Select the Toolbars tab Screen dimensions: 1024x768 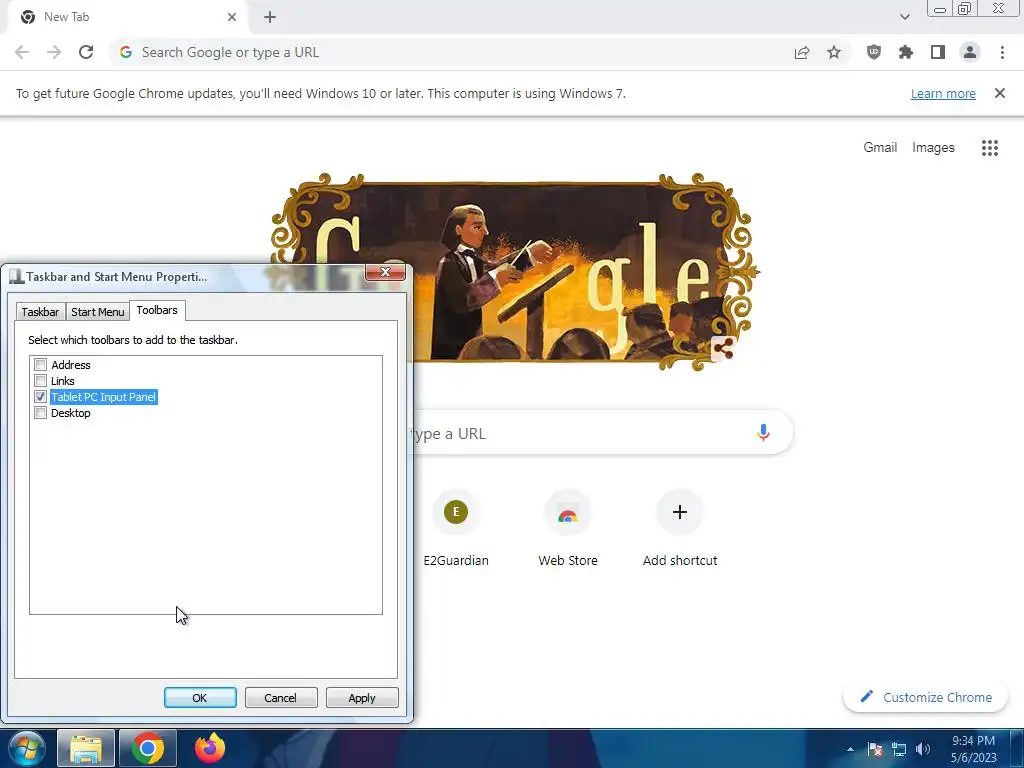pos(157,310)
